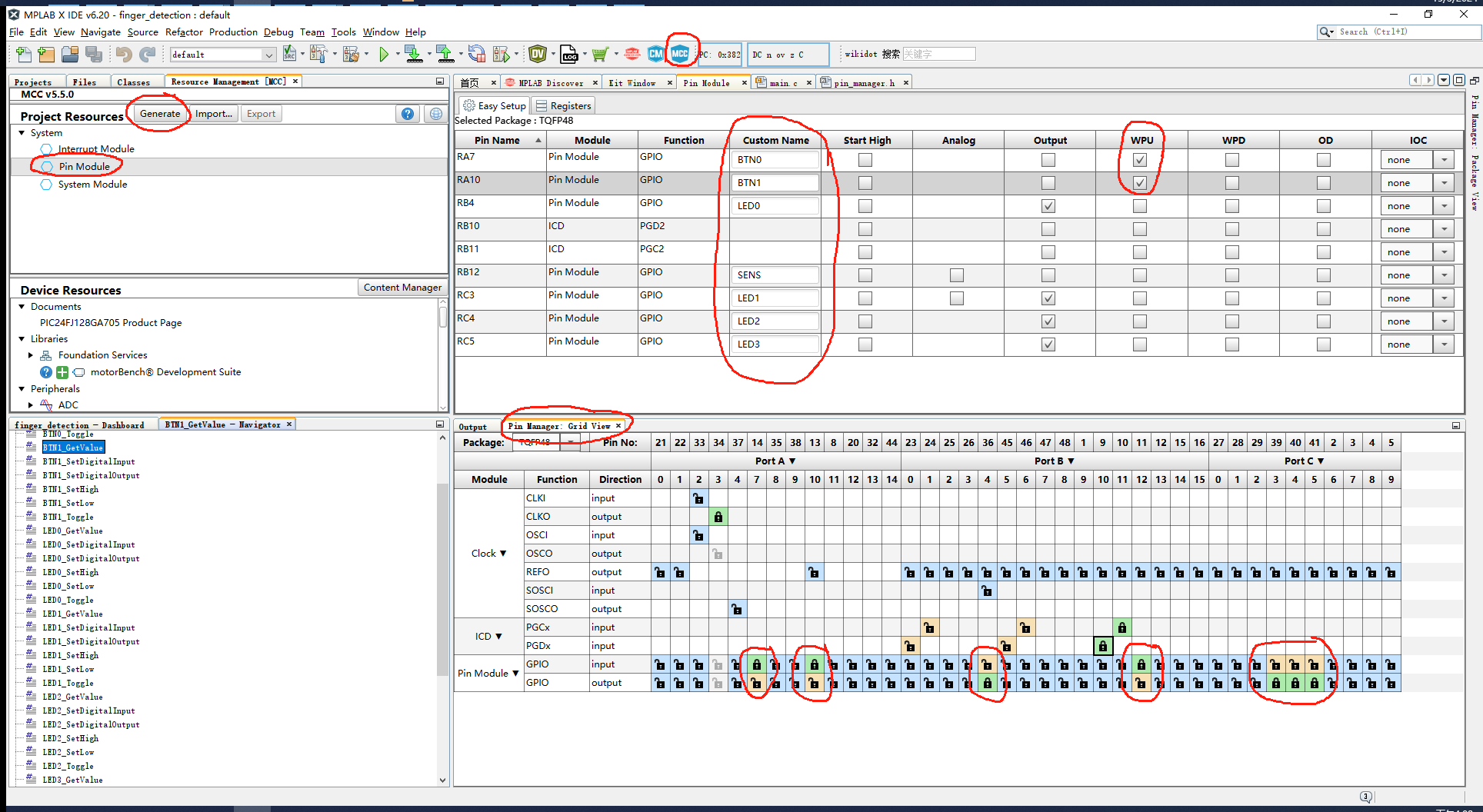
Task: Open the Production menu
Action: [x=233, y=32]
